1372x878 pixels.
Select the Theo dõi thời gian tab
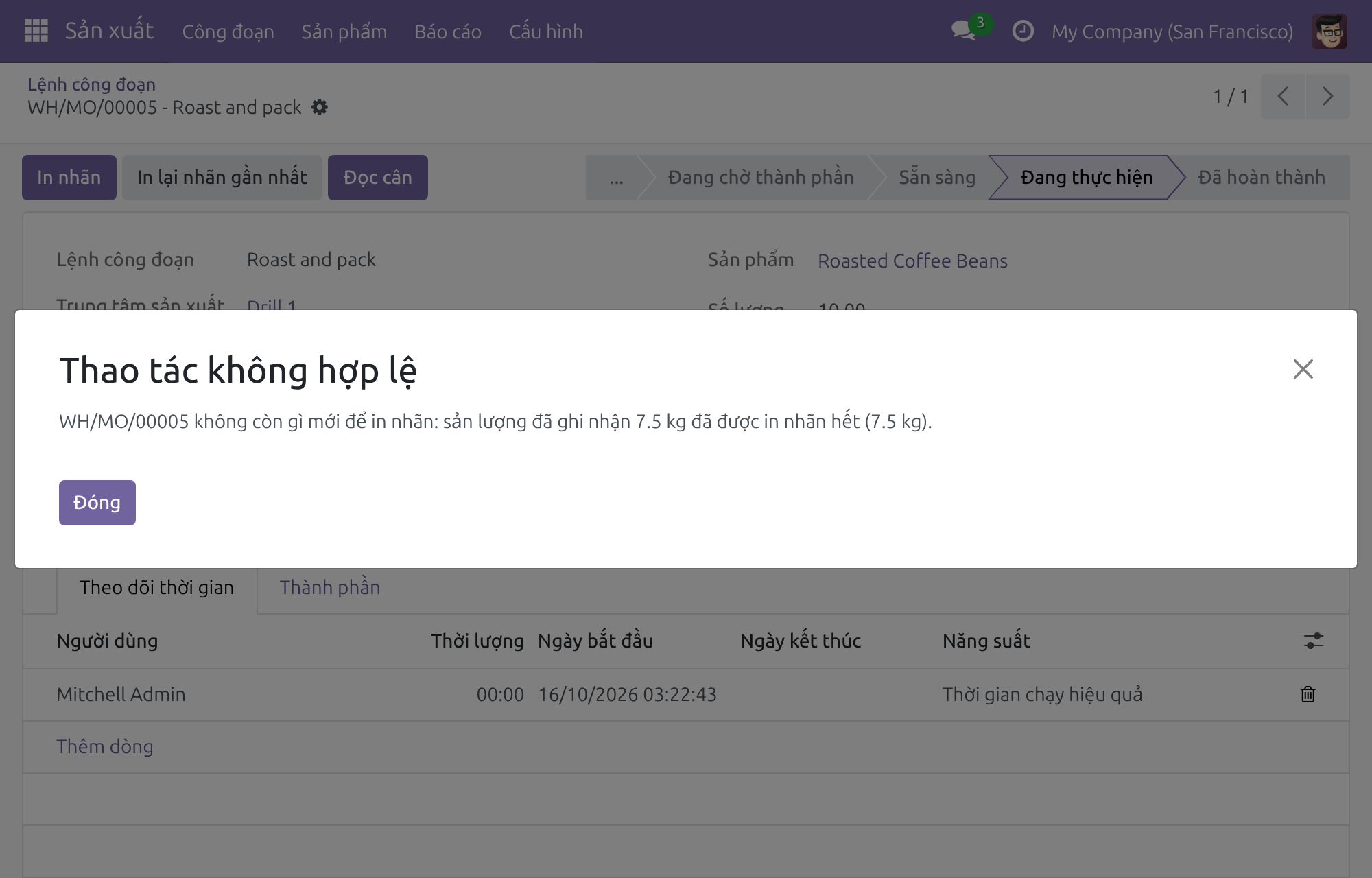pyautogui.click(x=156, y=588)
